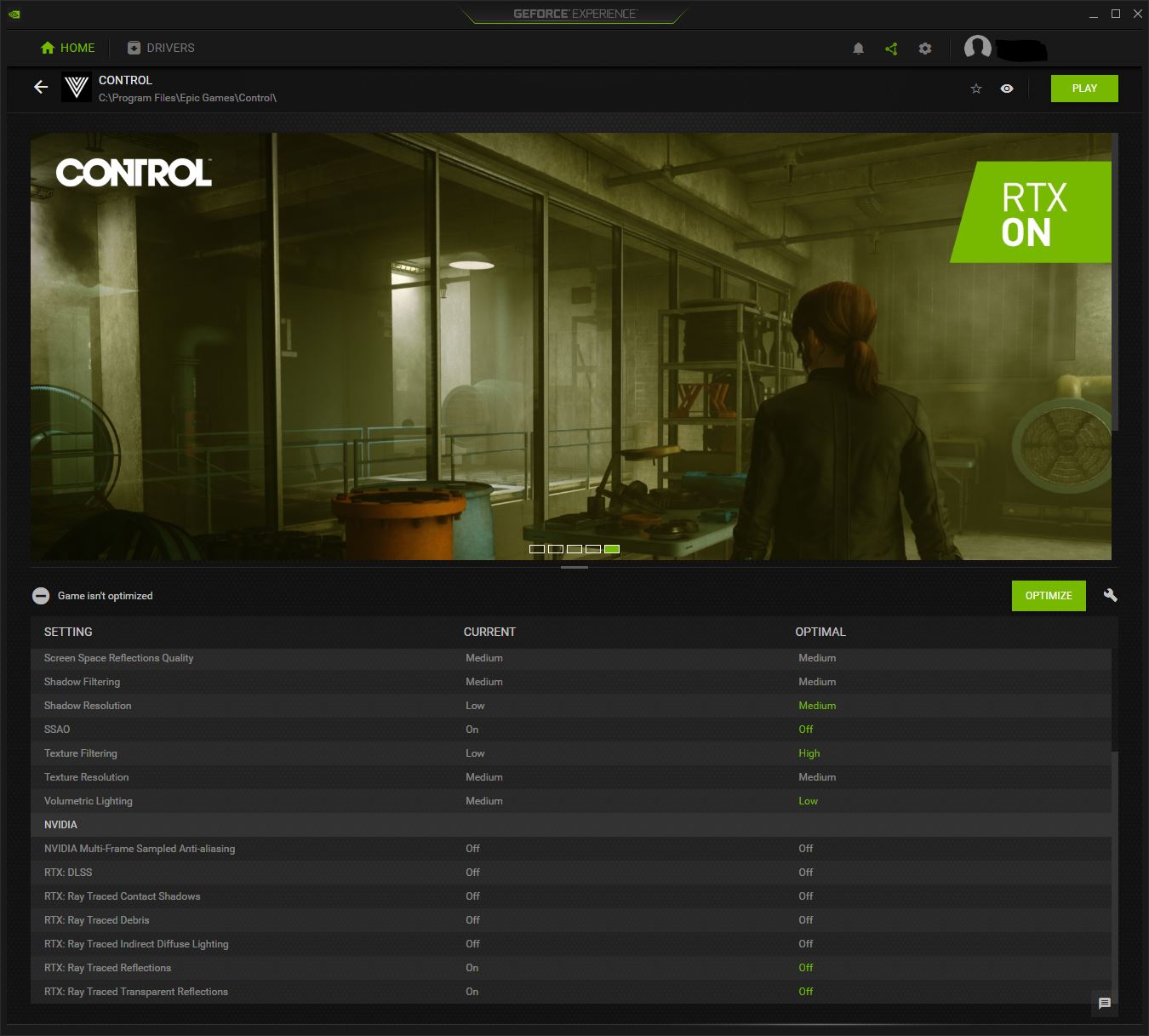Viewport: 1149px width, 1036px height.
Task: Mark Control as favorite with star
Action: 976,89
